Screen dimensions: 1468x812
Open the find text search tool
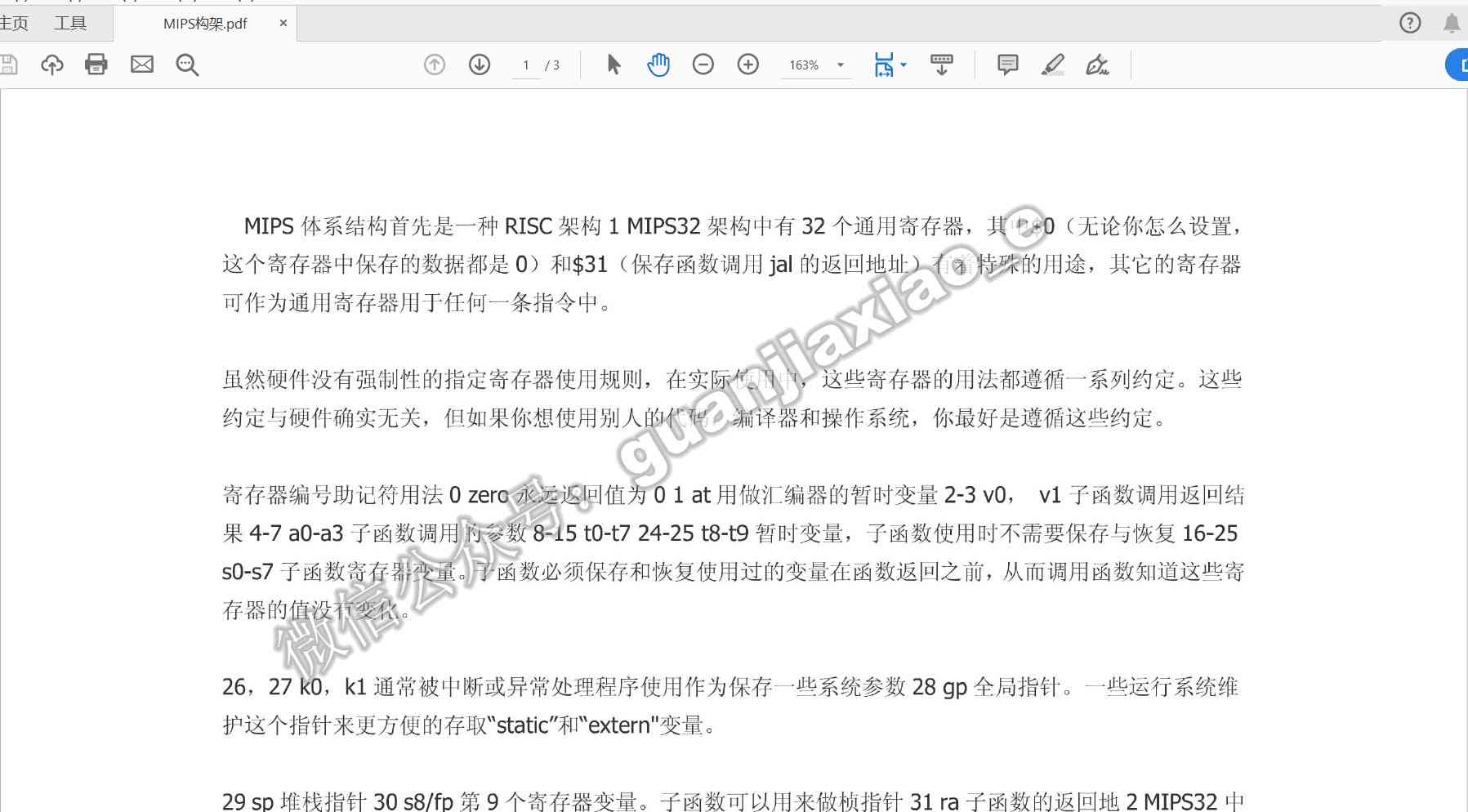(x=187, y=65)
